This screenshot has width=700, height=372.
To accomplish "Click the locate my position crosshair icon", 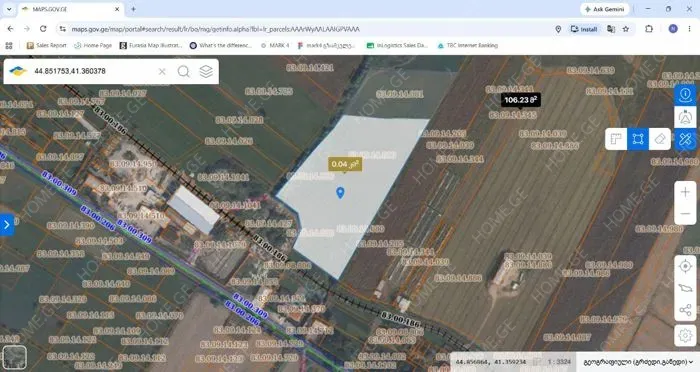I will (x=685, y=266).
